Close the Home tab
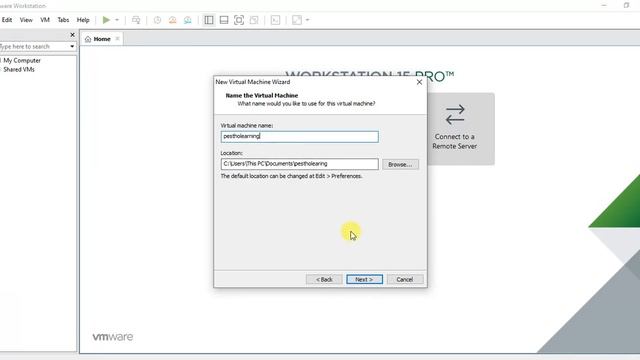 117,39
